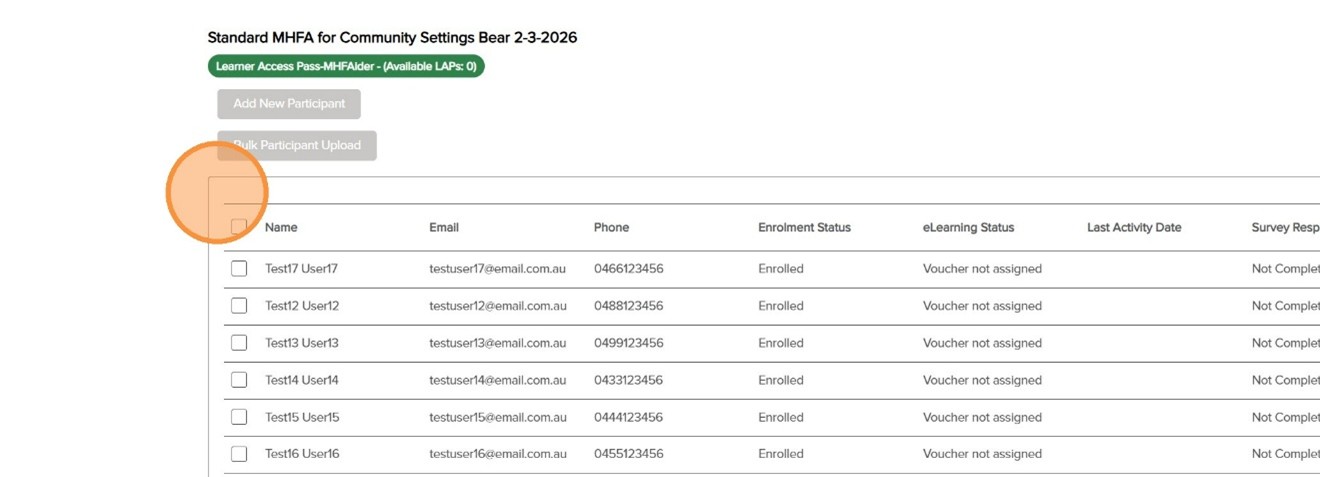Select the checkbox for Test17 User17
The image size is (1320, 477).
[239, 269]
